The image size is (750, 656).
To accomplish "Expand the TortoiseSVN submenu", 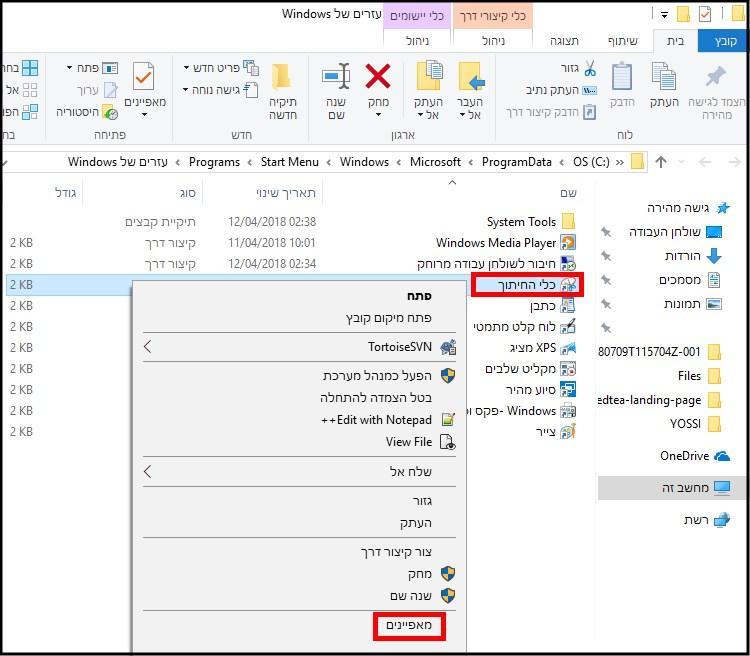I will [147, 347].
